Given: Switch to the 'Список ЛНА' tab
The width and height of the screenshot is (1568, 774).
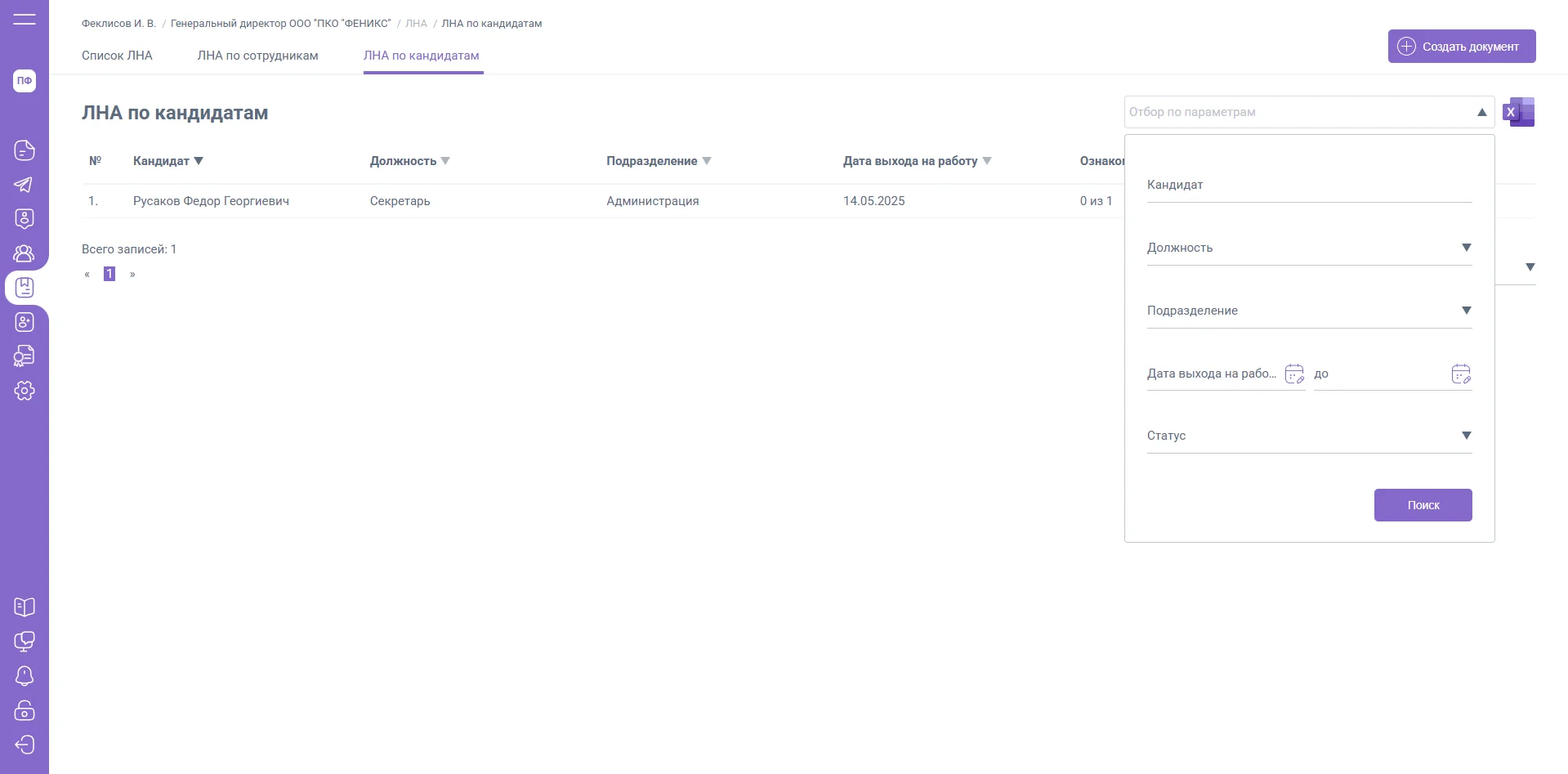Looking at the screenshot, I should point(117,56).
